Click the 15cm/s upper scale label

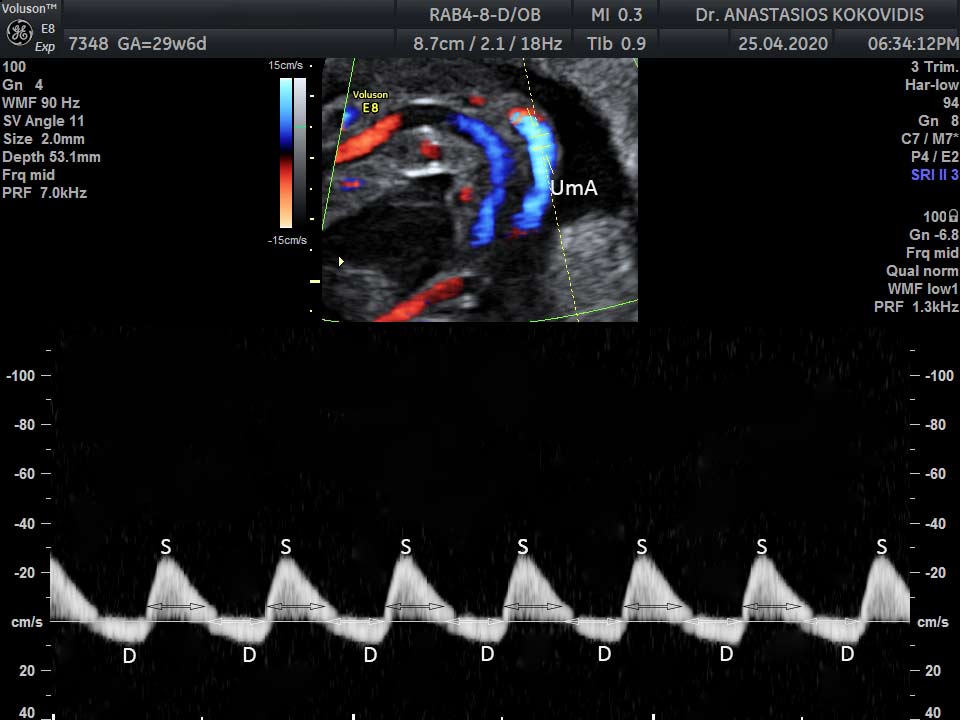tap(285, 66)
